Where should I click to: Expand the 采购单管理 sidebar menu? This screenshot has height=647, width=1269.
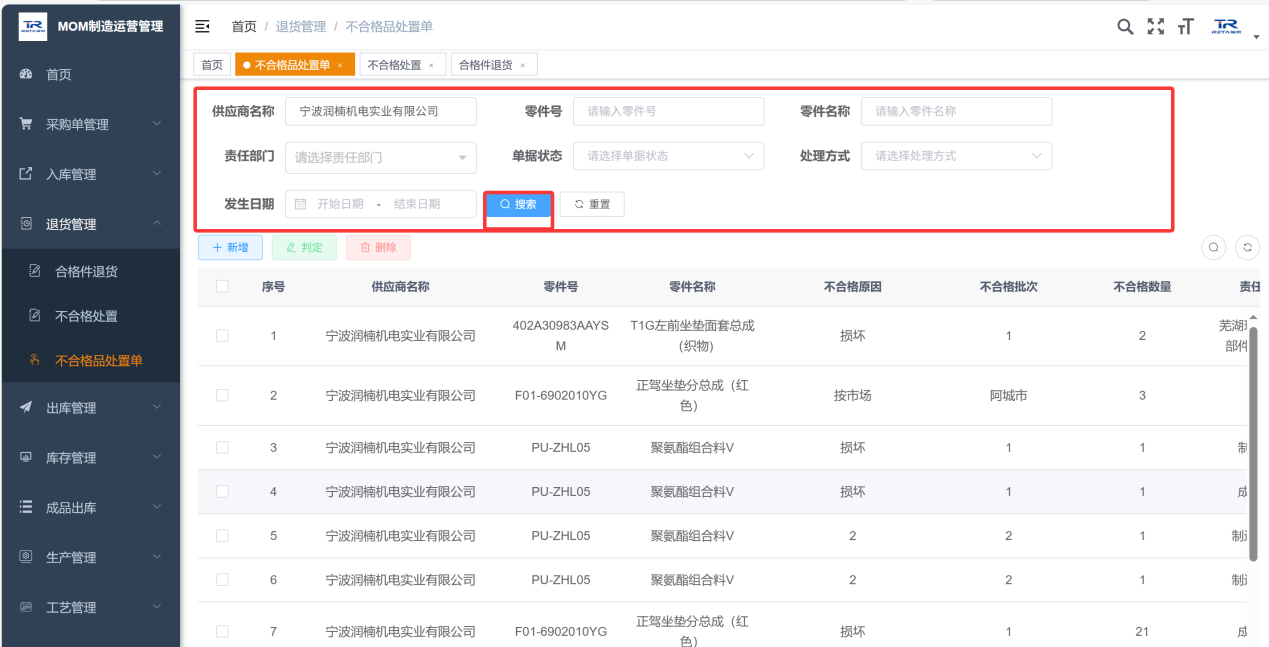pos(90,124)
